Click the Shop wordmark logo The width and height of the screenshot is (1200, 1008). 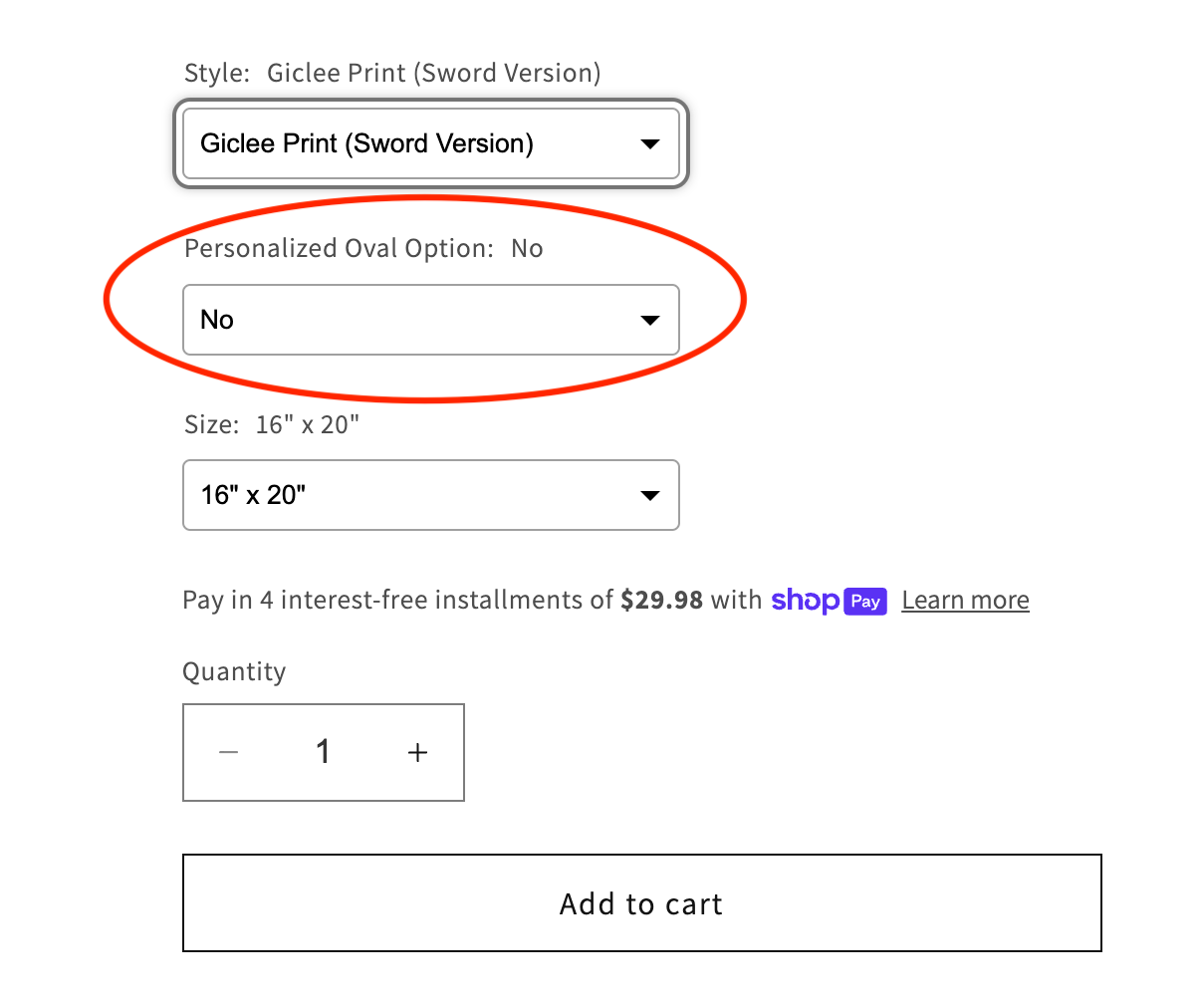[805, 600]
